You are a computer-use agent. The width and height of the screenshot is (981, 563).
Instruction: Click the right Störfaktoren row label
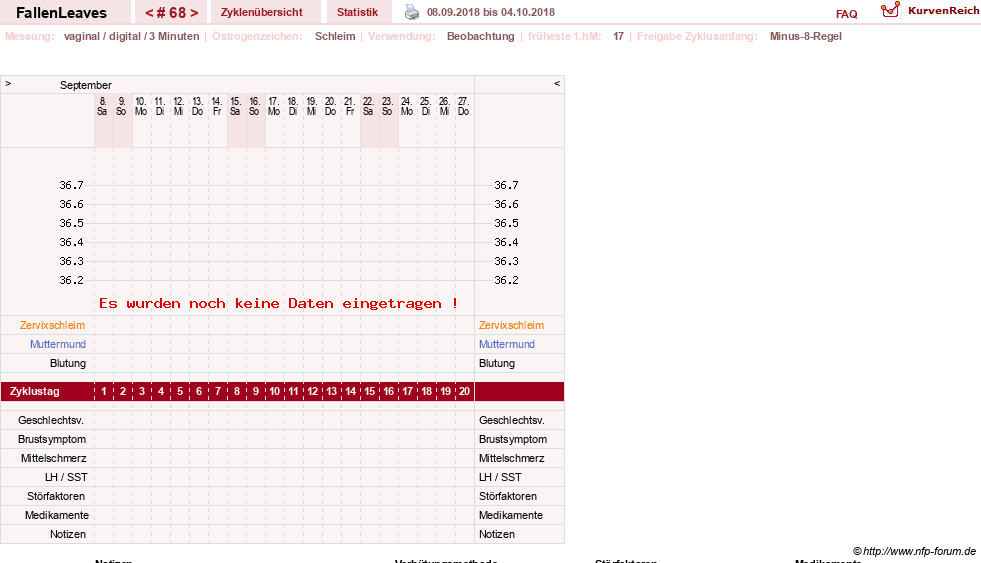(508, 496)
